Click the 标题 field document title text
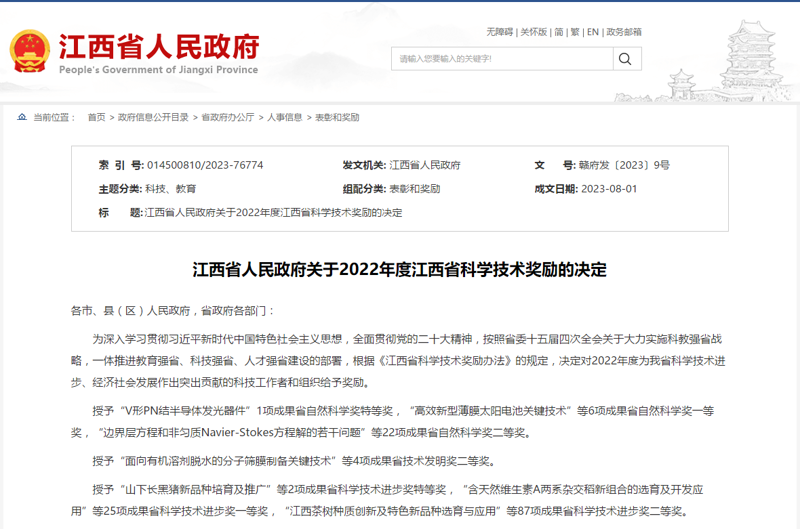The width and height of the screenshot is (800, 529). tap(273, 213)
